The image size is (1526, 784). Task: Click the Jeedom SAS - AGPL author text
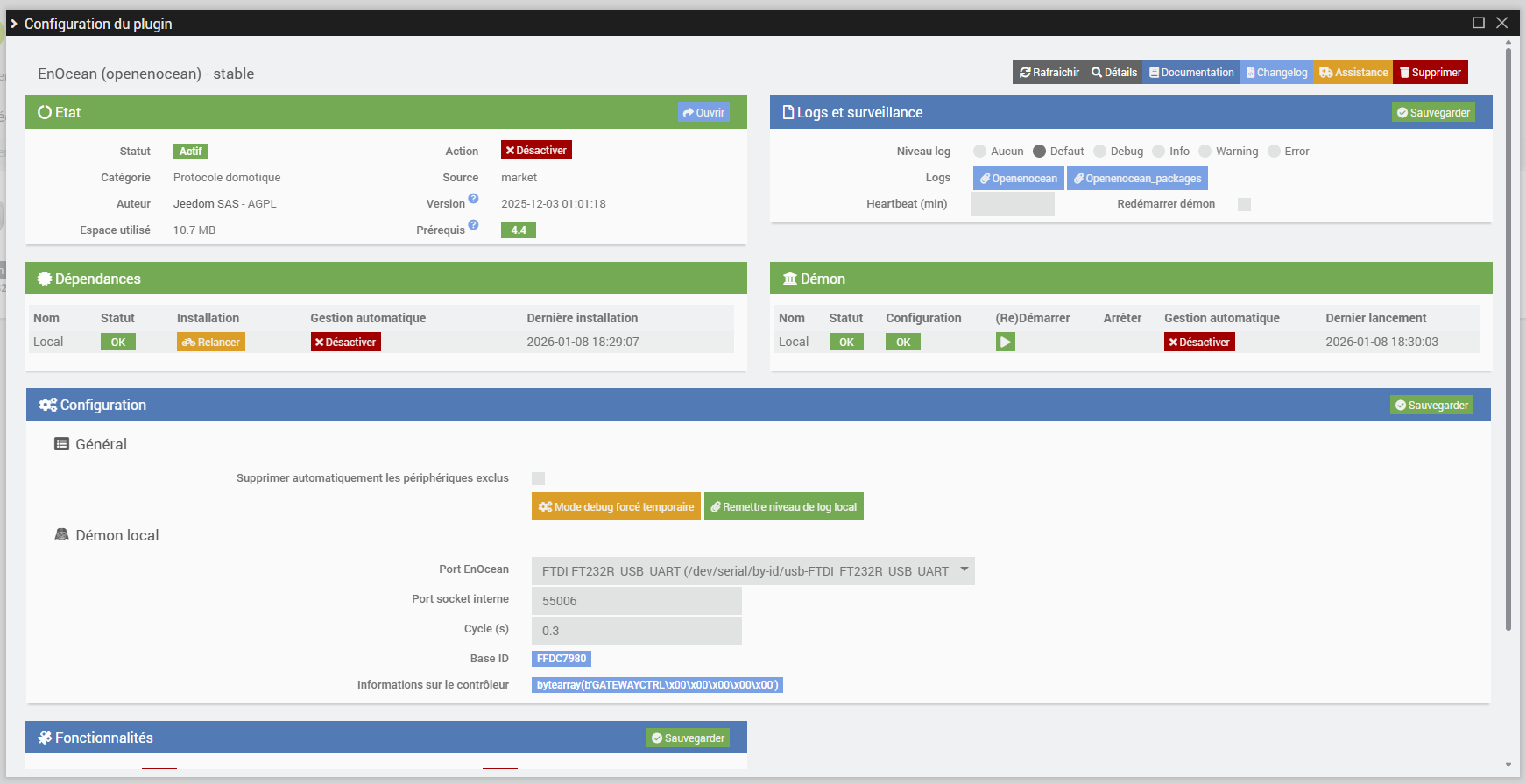pos(225,204)
